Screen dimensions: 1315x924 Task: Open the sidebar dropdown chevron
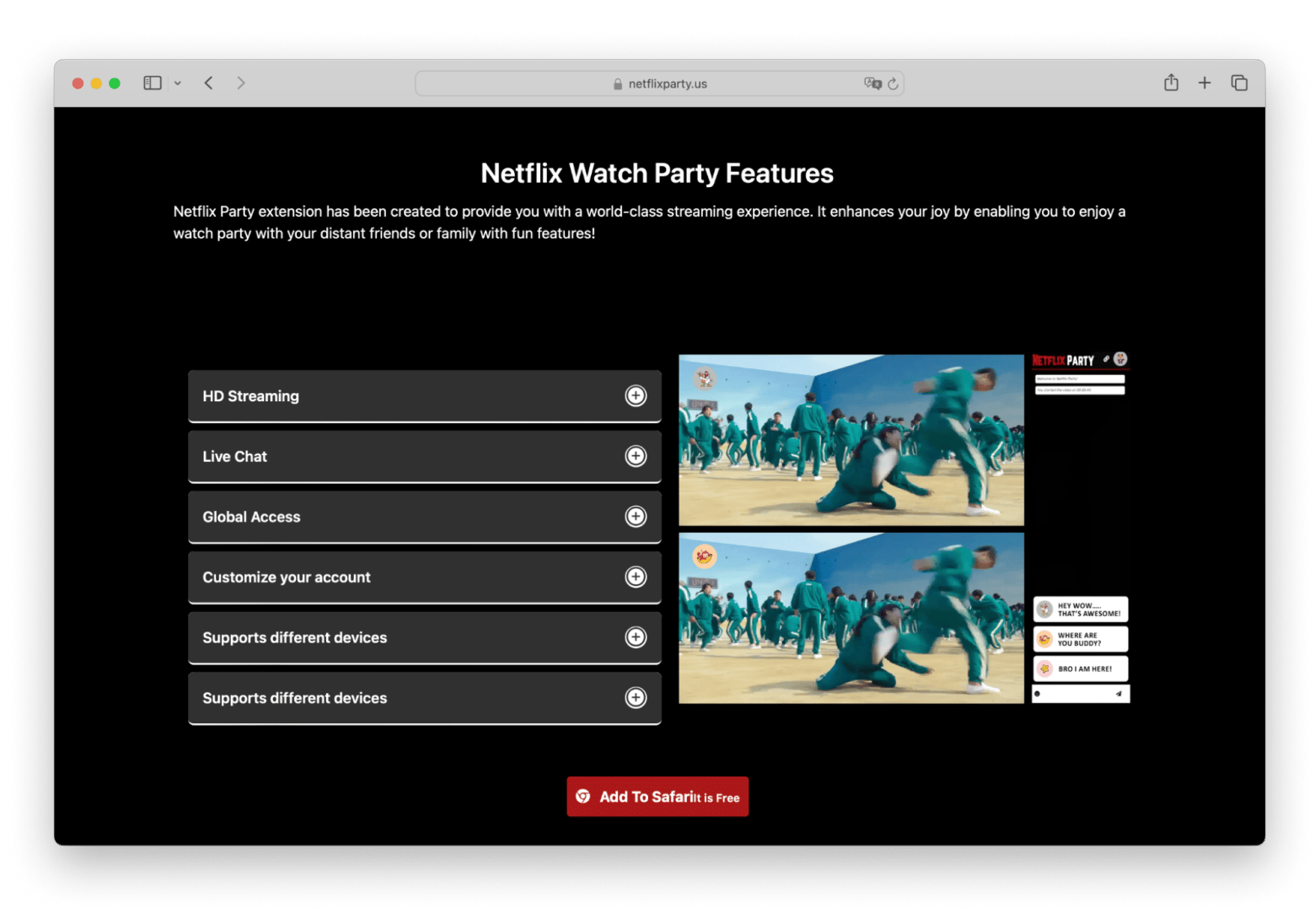coord(178,83)
